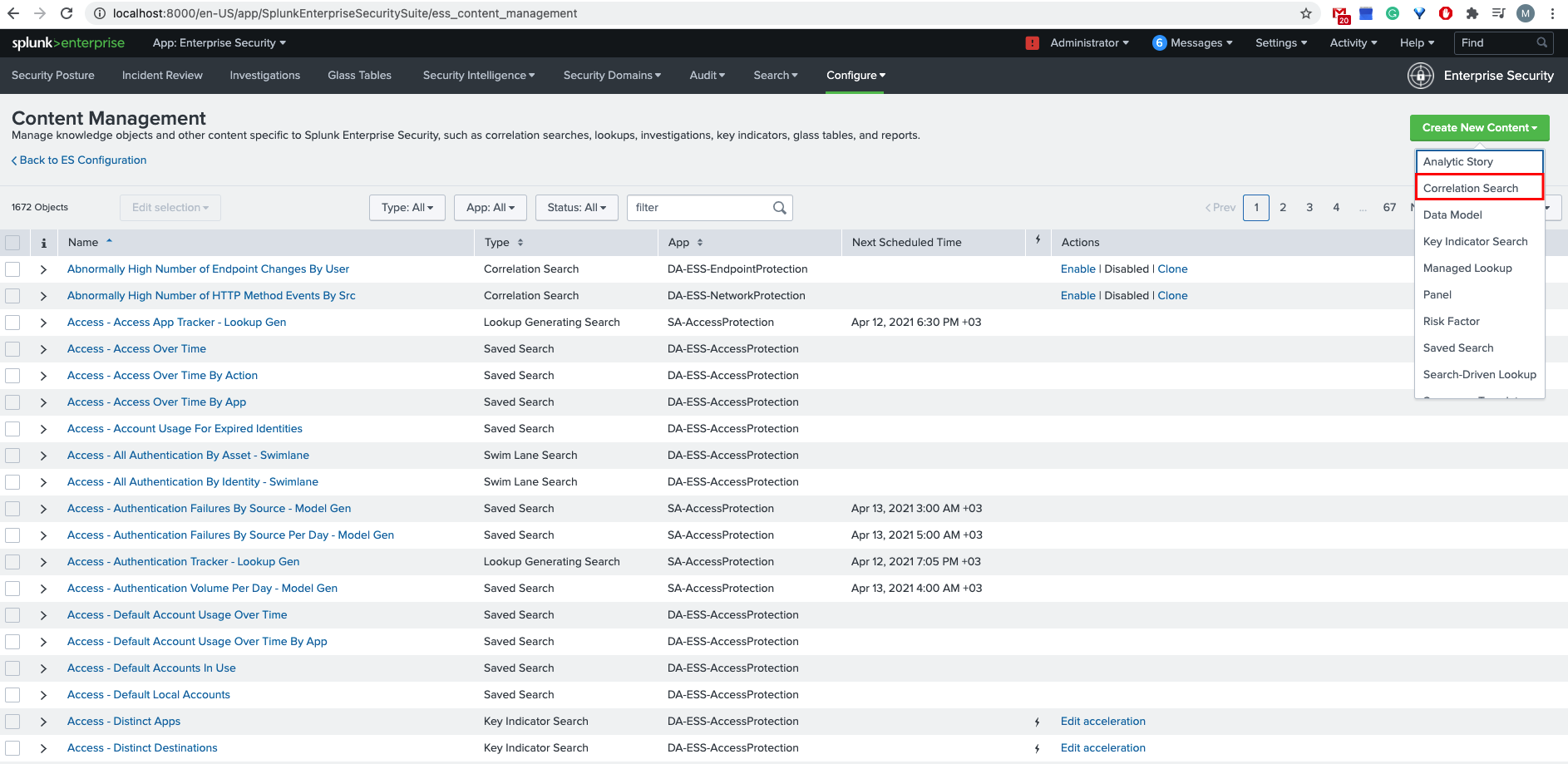The height and width of the screenshot is (764, 1568).
Task: Click the lightning bolt icon beside Access - Distinct Apps
Action: [1037, 722]
